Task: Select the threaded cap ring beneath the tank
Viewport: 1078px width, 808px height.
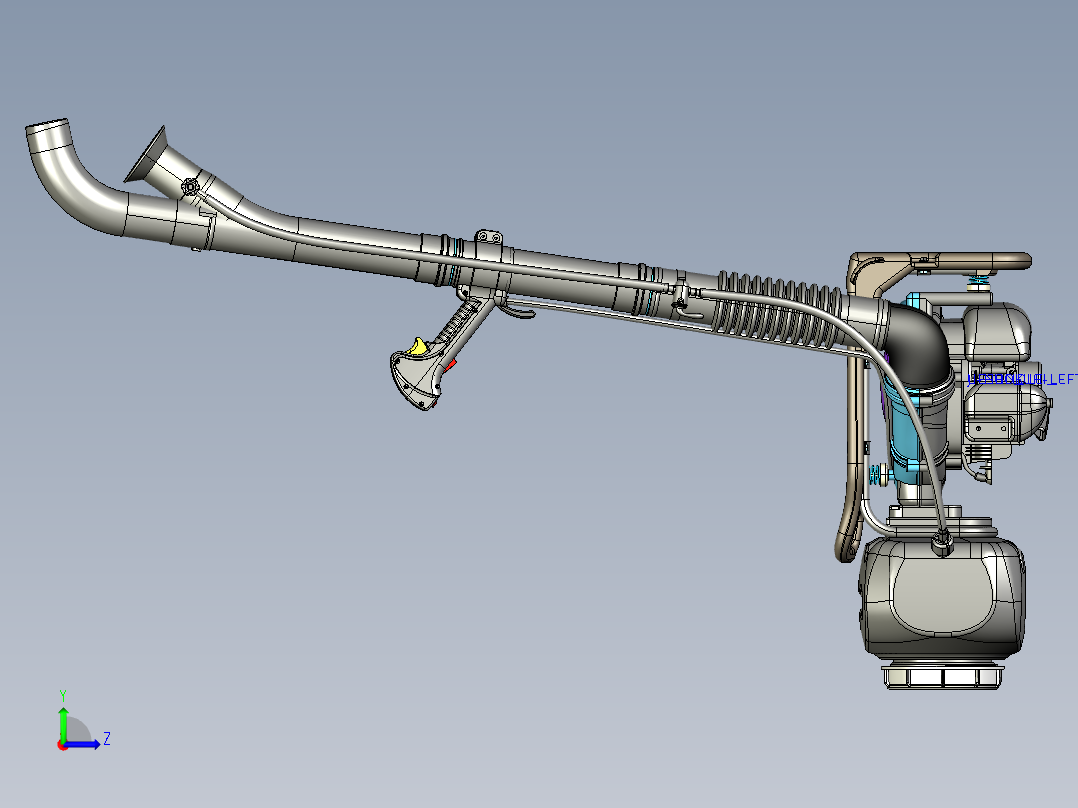Action: click(943, 677)
